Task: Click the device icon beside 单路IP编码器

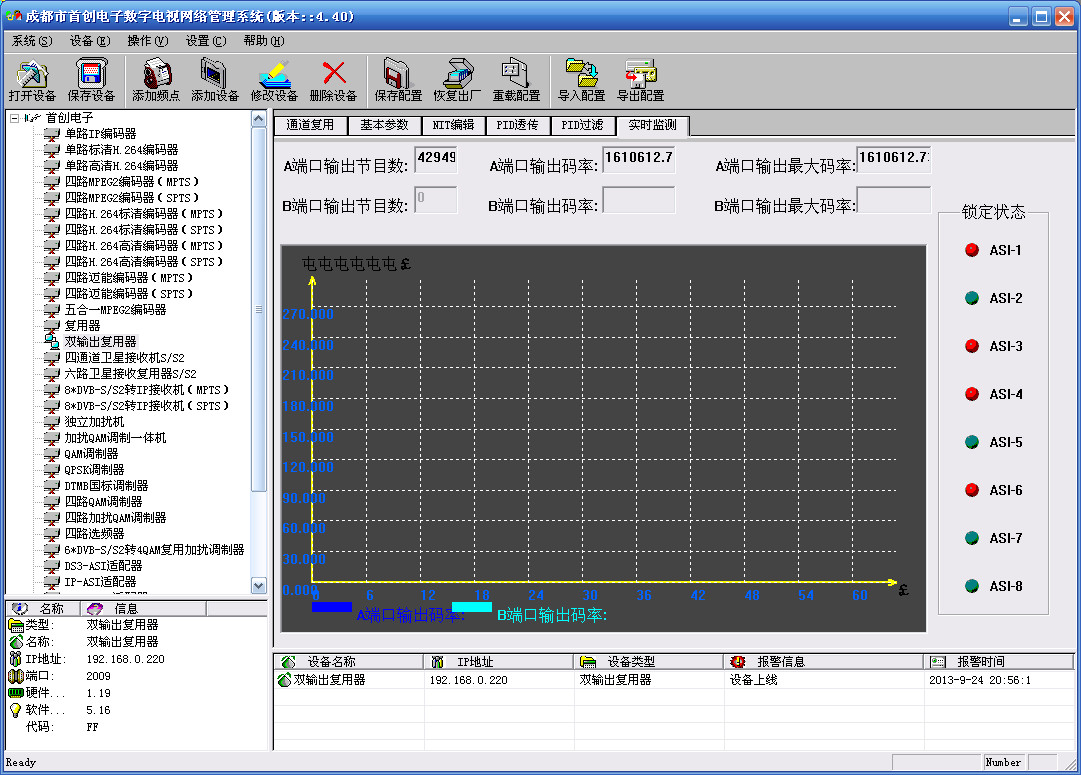Action: tap(52, 134)
